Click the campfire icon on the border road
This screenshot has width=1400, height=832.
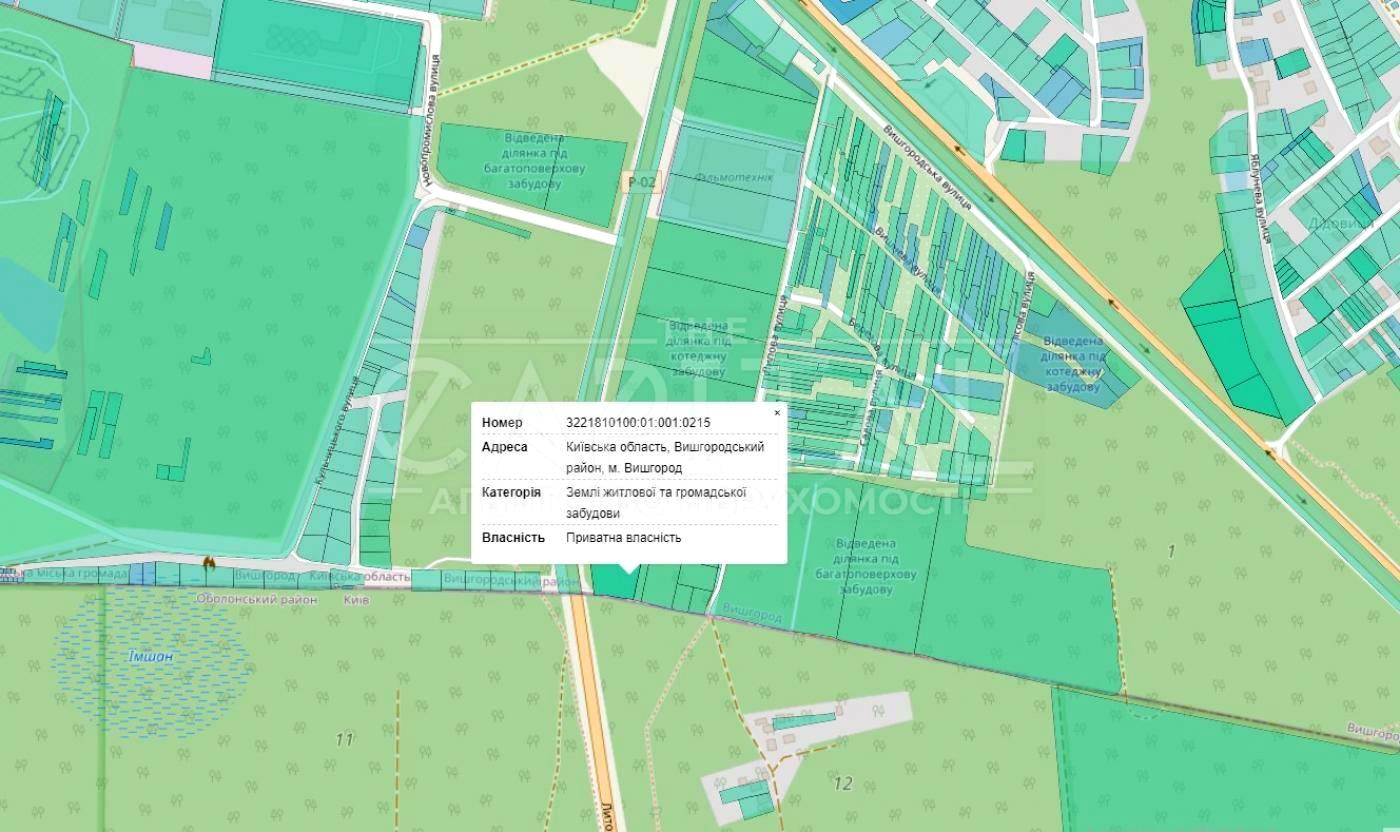[208, 563]
